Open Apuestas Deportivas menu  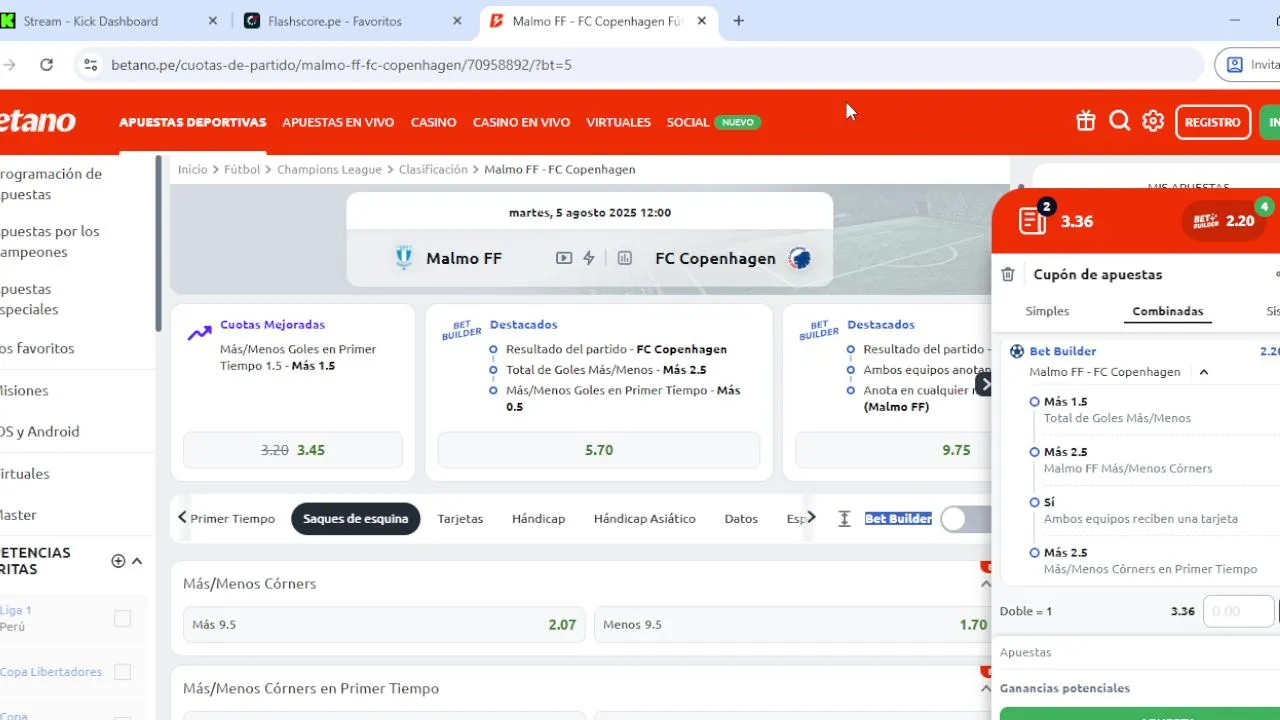tap(193, 122)
